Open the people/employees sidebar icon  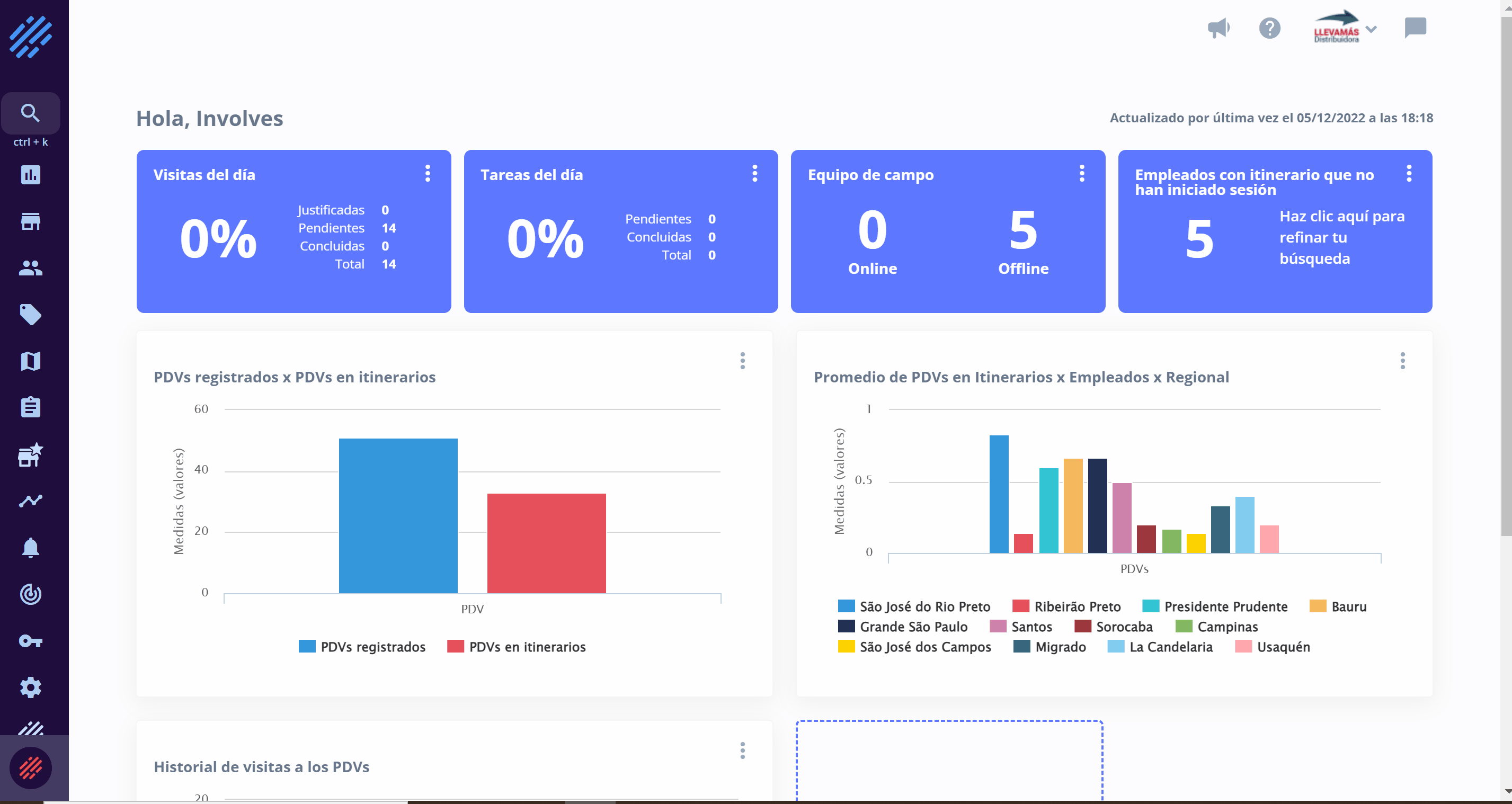pyautogui.click(x=31, y=268)
